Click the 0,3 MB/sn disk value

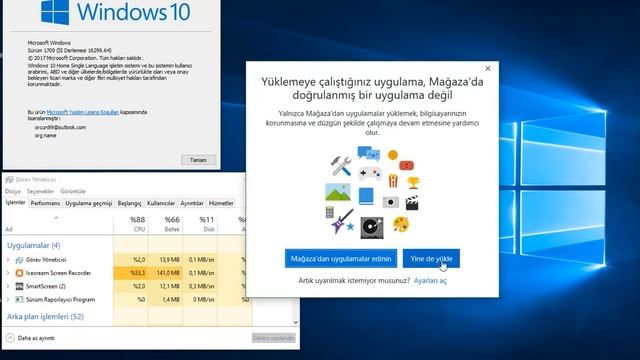point(200,286)
